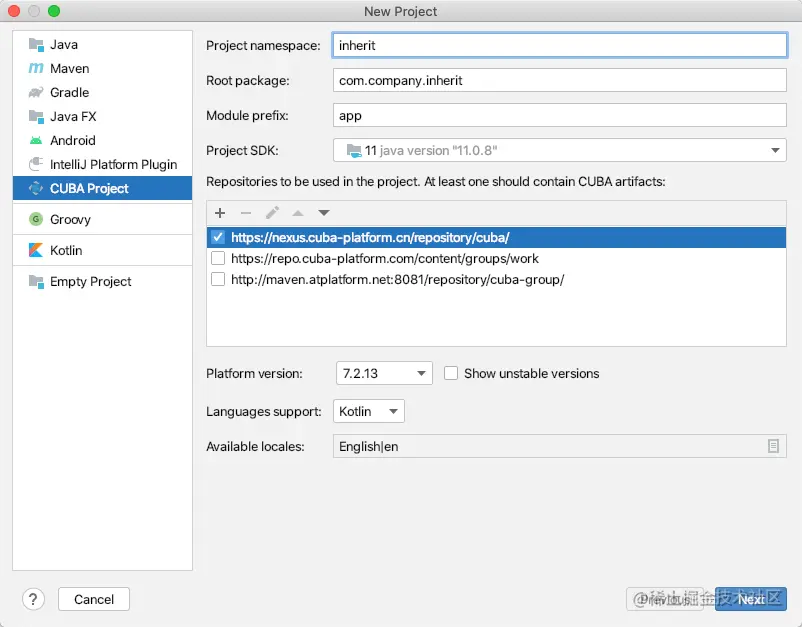Click the Available locales field
This screenshot has width=802, height=627.
pos(560,446)
